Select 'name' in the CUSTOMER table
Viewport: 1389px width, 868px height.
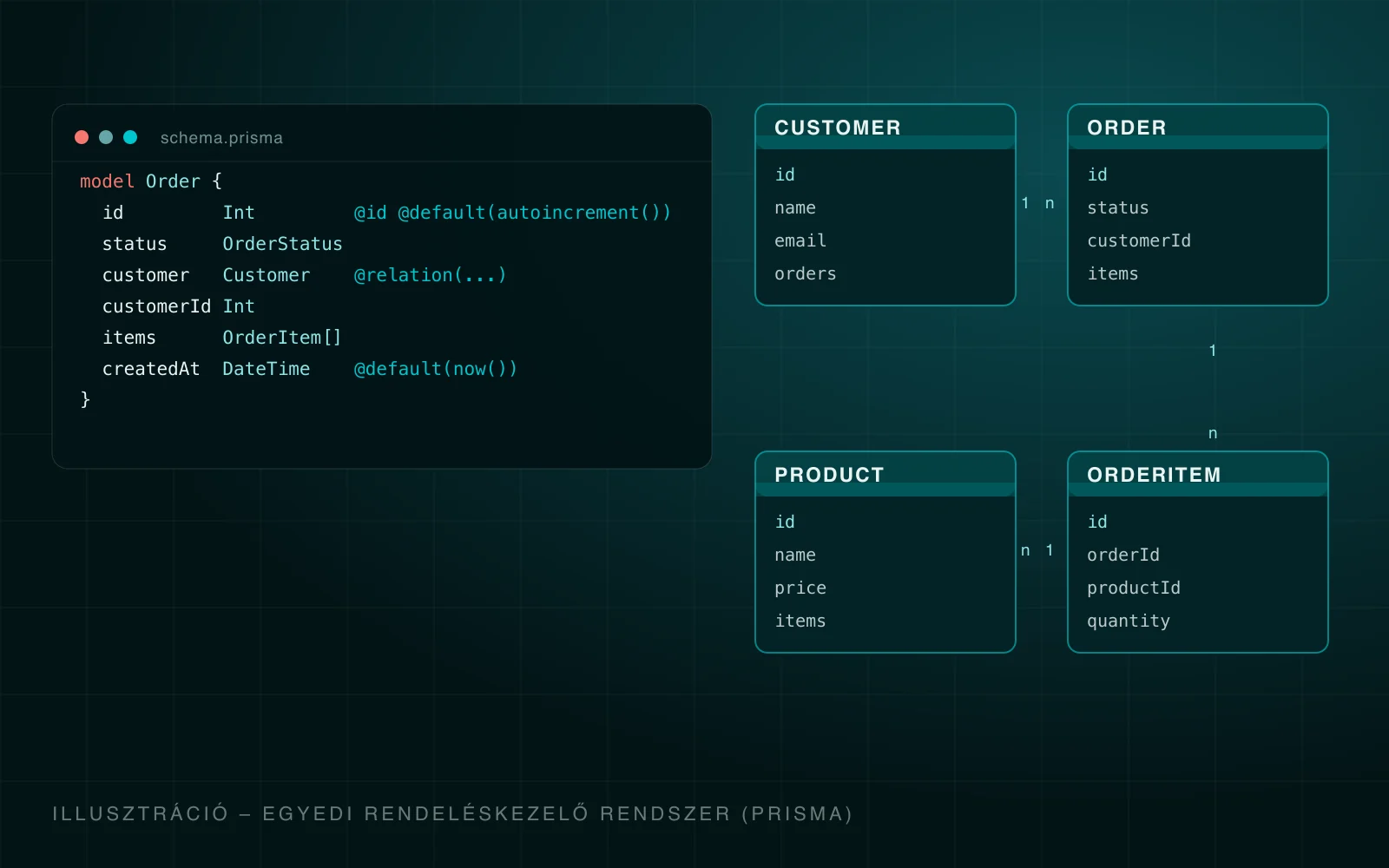(x=795, y=208)
